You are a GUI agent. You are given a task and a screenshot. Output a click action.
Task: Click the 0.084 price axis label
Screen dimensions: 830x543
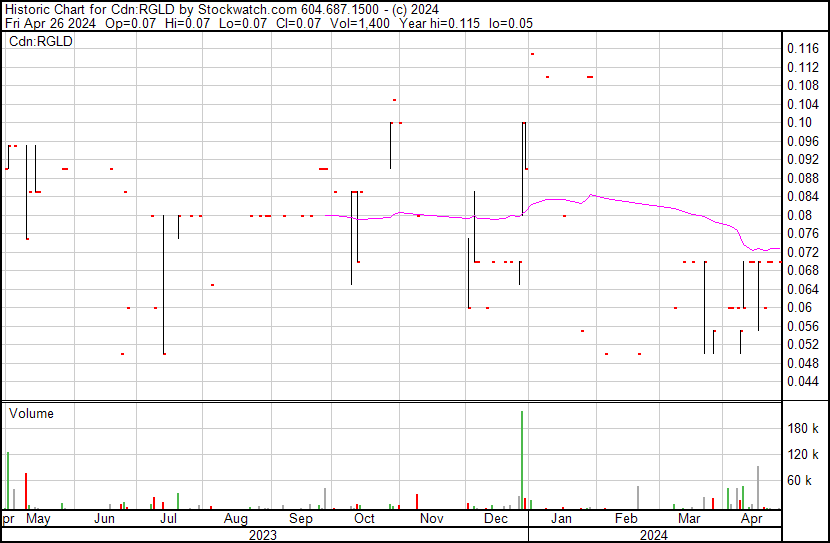(803, 196)
